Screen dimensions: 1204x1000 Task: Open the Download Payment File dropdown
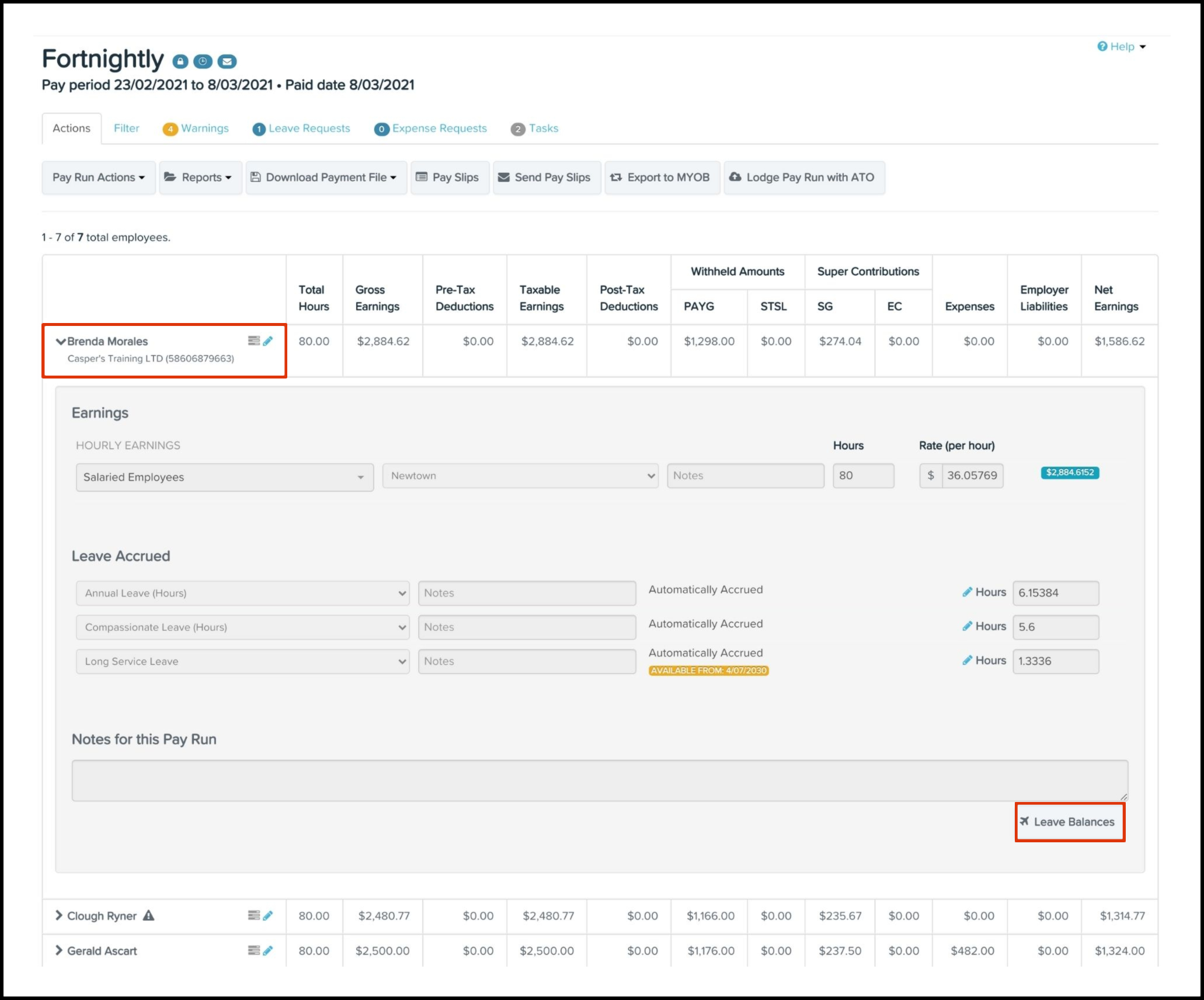326,178
